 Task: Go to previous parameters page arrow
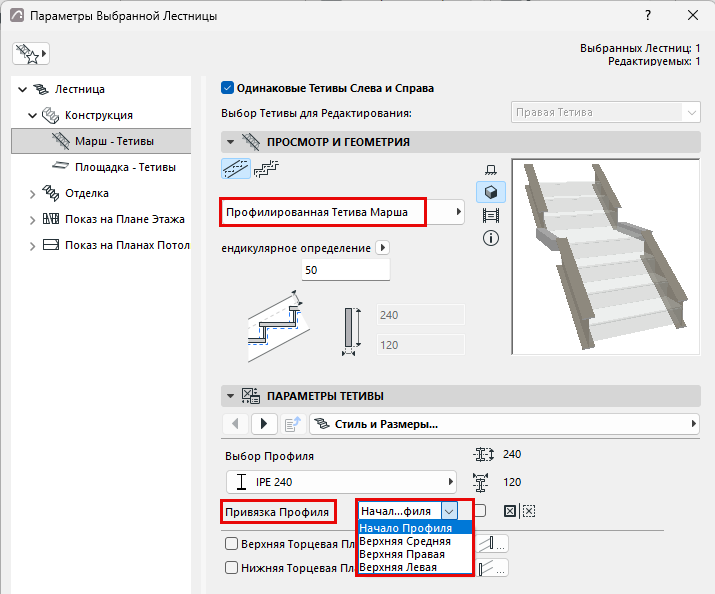[x=235, y=424]
